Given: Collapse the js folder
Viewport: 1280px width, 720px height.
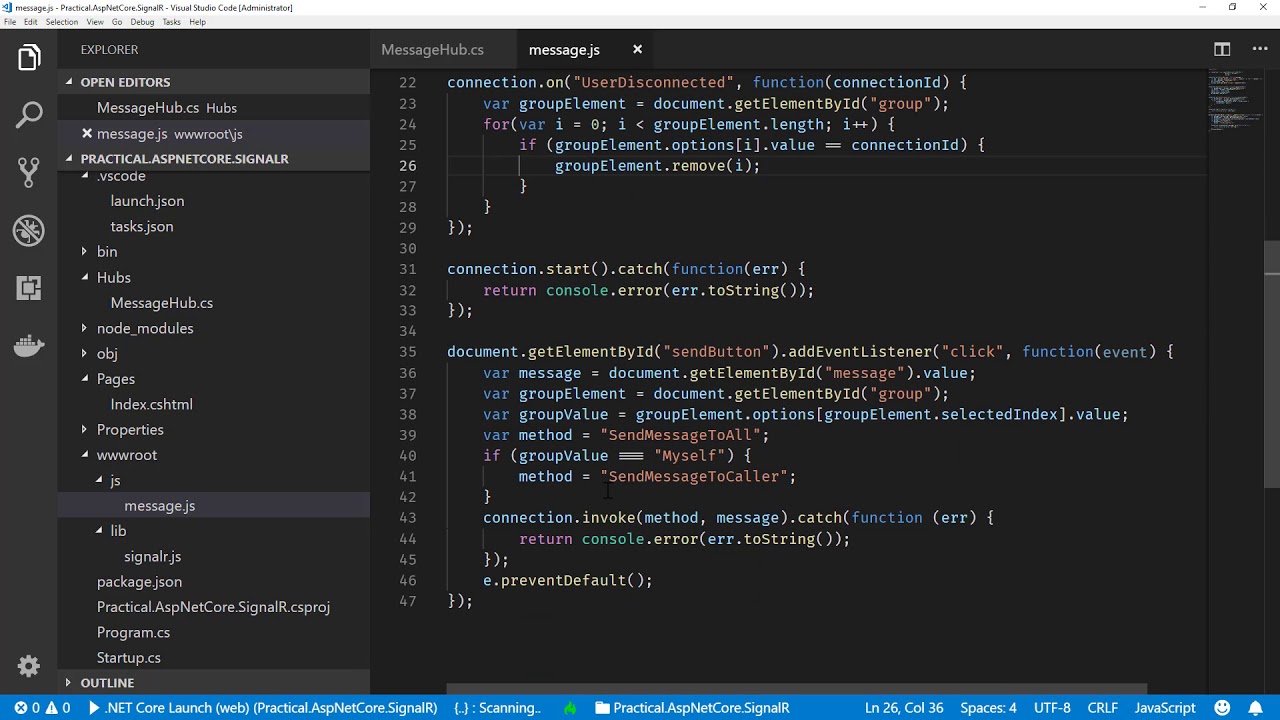Looking at the screenshot, I should [x=115, y=480].
